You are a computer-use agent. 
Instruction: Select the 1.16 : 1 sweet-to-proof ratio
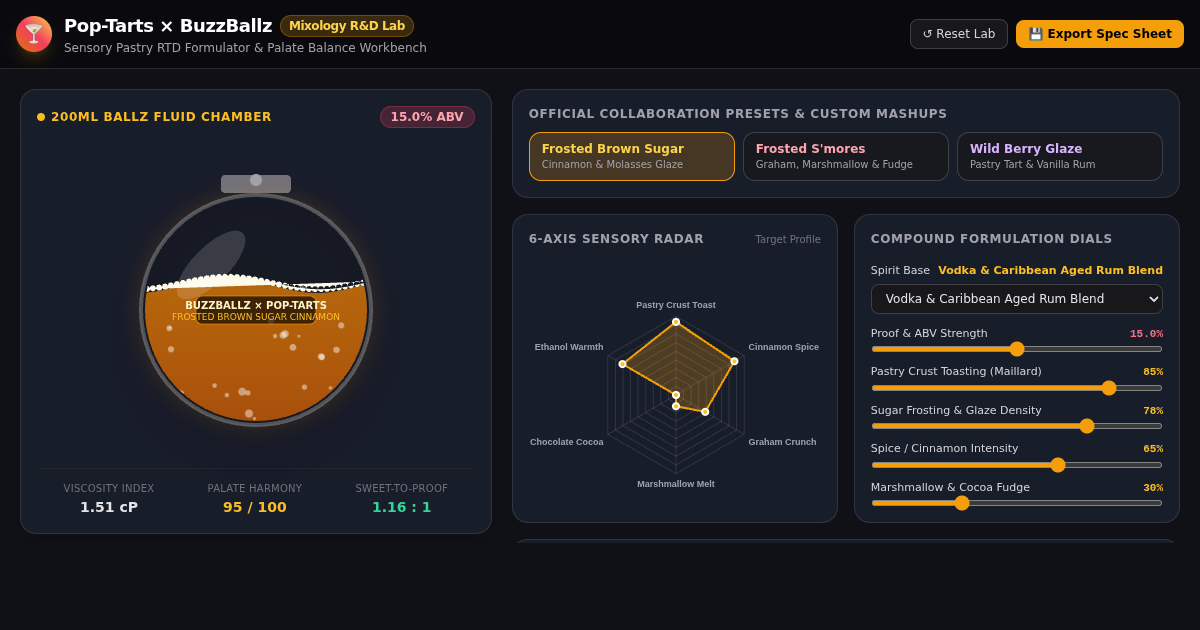point(402,507)
